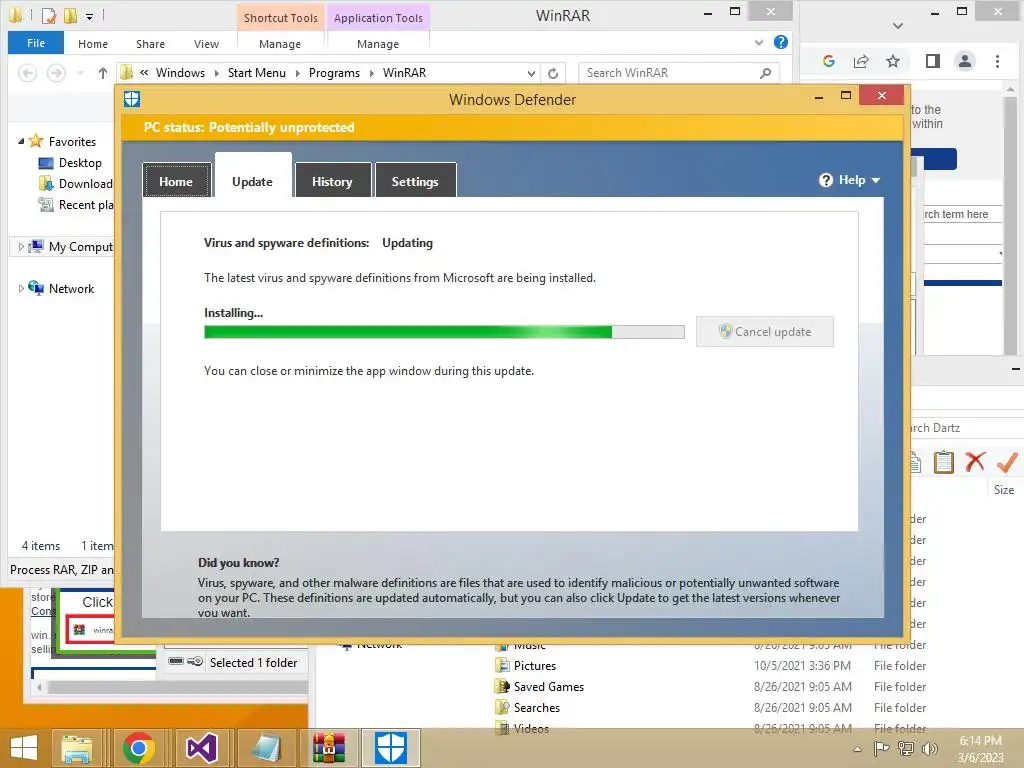Select the Videos folder row
The image size is (1024, 768).
711,728
